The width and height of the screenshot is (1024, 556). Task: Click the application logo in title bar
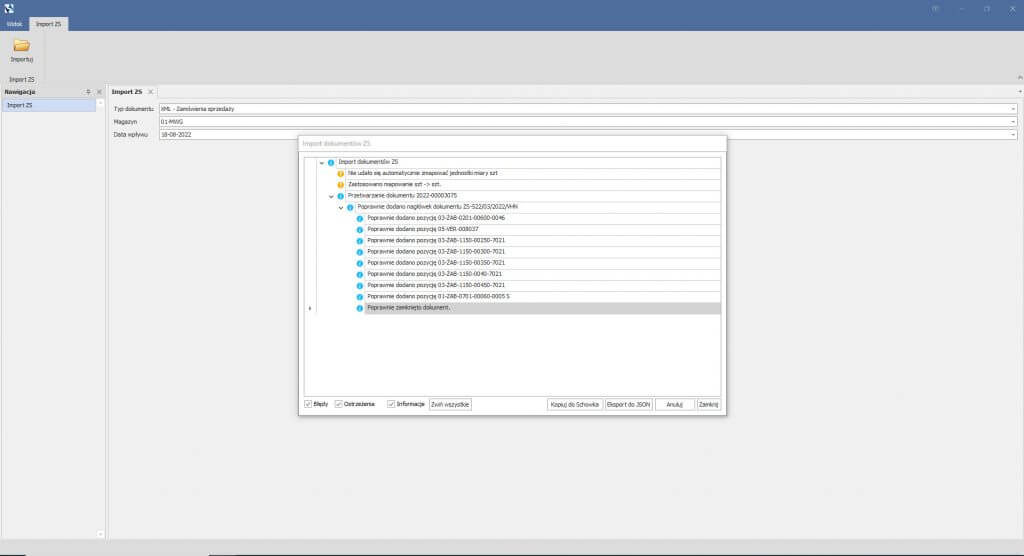(x=9, y=8)
